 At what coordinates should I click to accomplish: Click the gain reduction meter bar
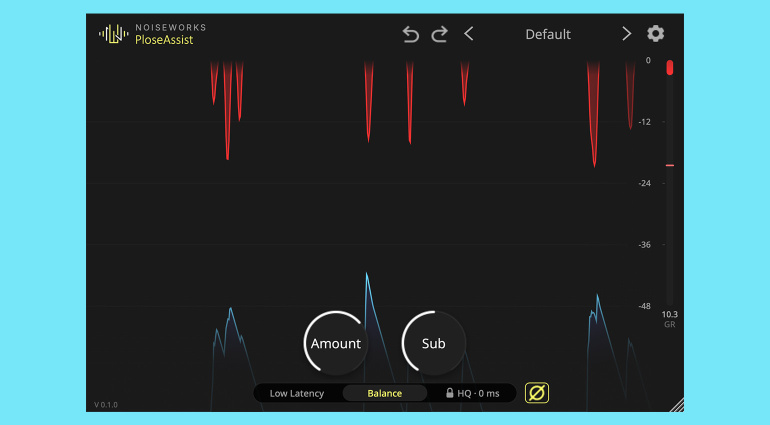(x=670, y=182)
